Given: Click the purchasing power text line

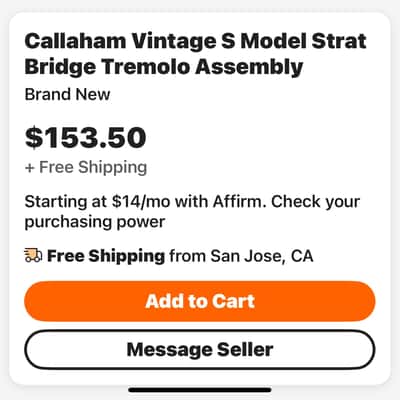Looking at the screenshot, I should pyautogui.click(x=95, y=222).
